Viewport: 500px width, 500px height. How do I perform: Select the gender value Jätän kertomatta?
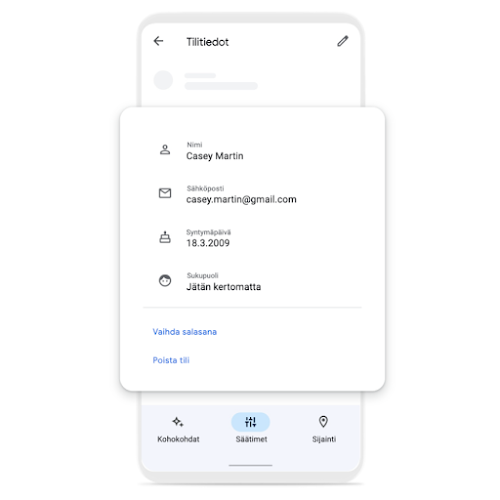coord(223,287)
